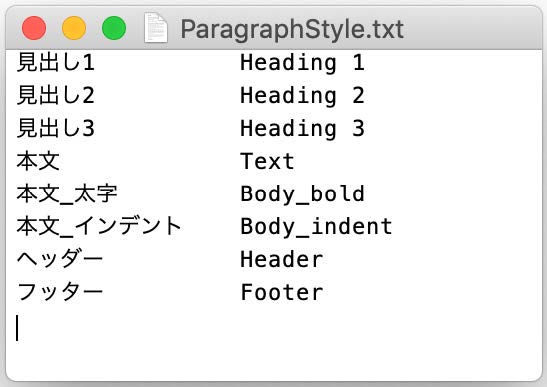Click the text 見出し1
547x387 pixels.
click(x=55, y=62)
